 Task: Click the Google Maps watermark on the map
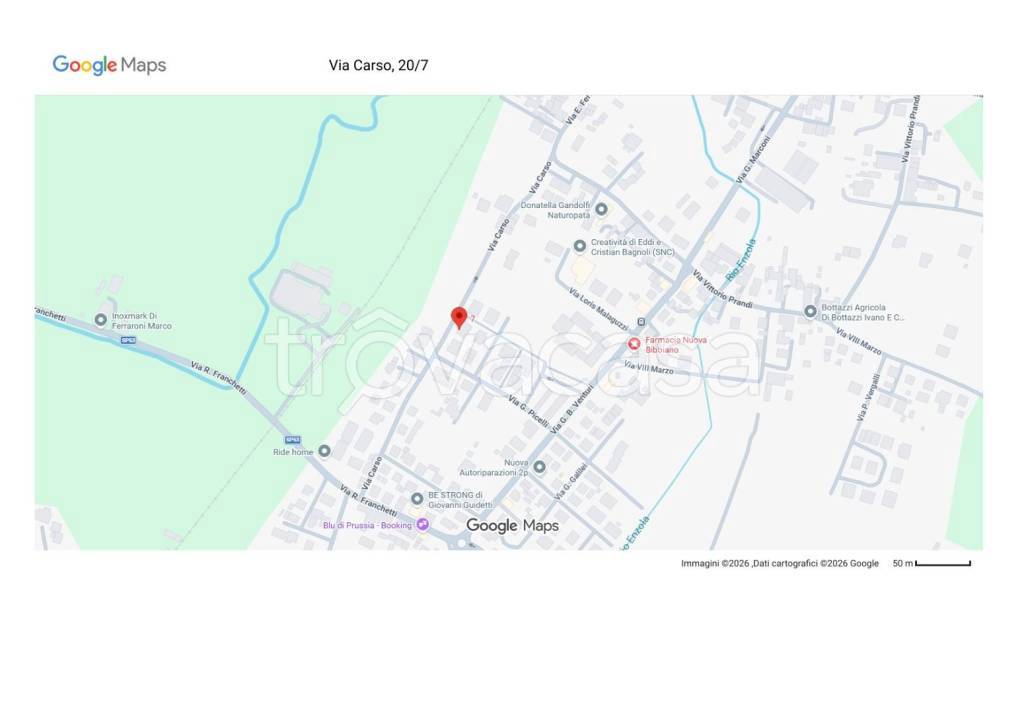pyautogui.click(x=512, y=526)
